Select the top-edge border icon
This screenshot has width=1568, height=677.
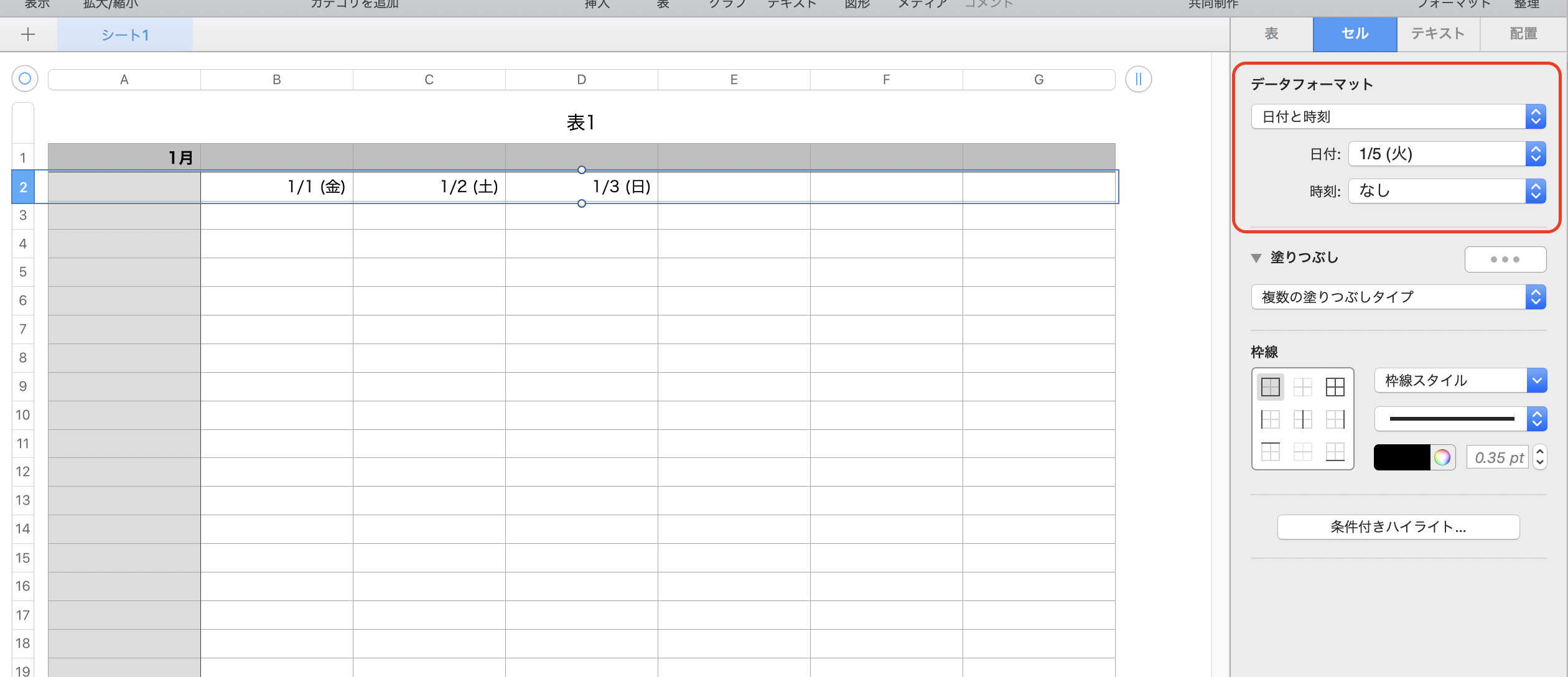(x=1270, y=452)
